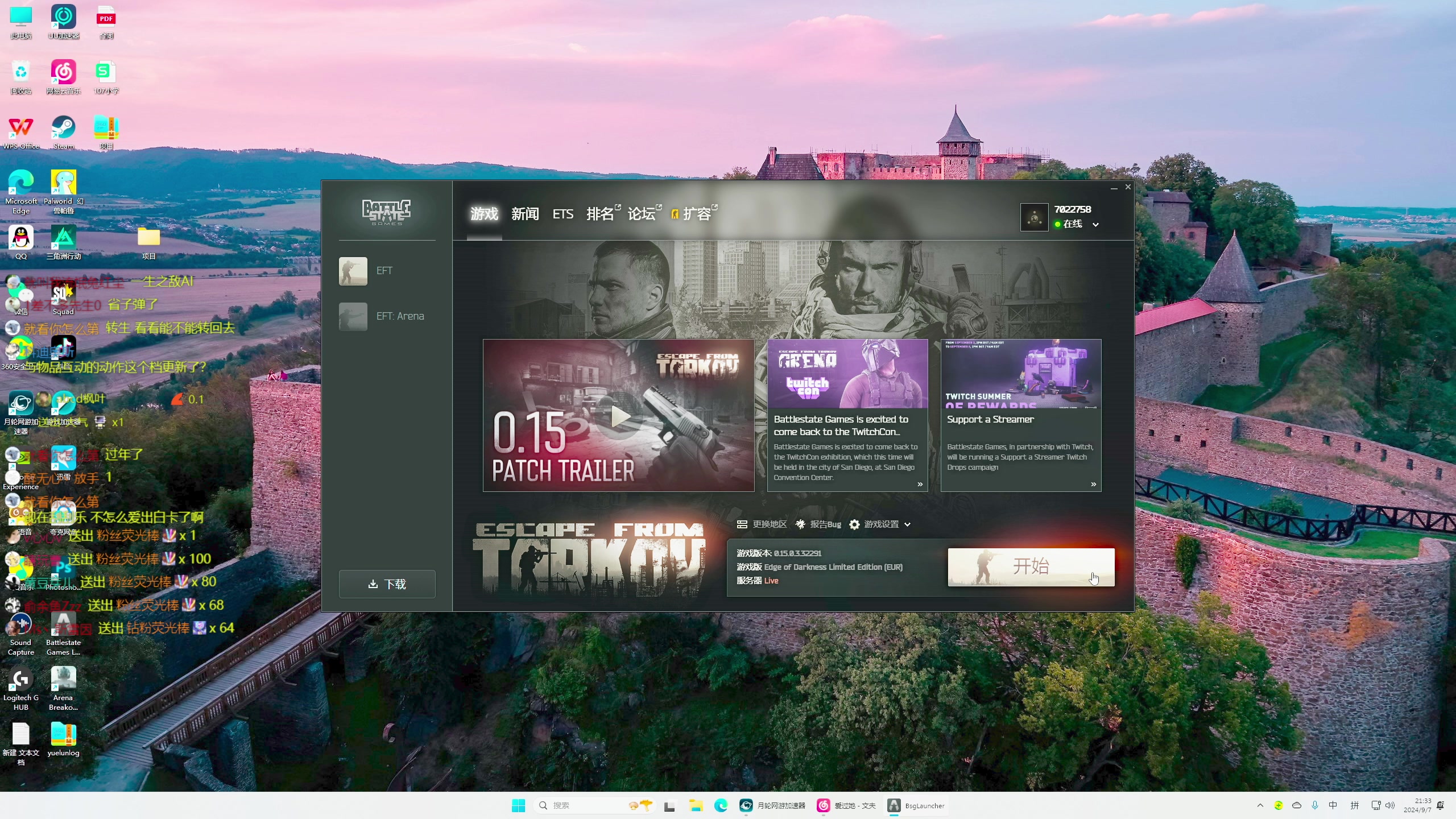Viewport: 1456px width, 819px height.
Task: Open the 107小学 spreadsheet file
Action: (x=106, y=77)
